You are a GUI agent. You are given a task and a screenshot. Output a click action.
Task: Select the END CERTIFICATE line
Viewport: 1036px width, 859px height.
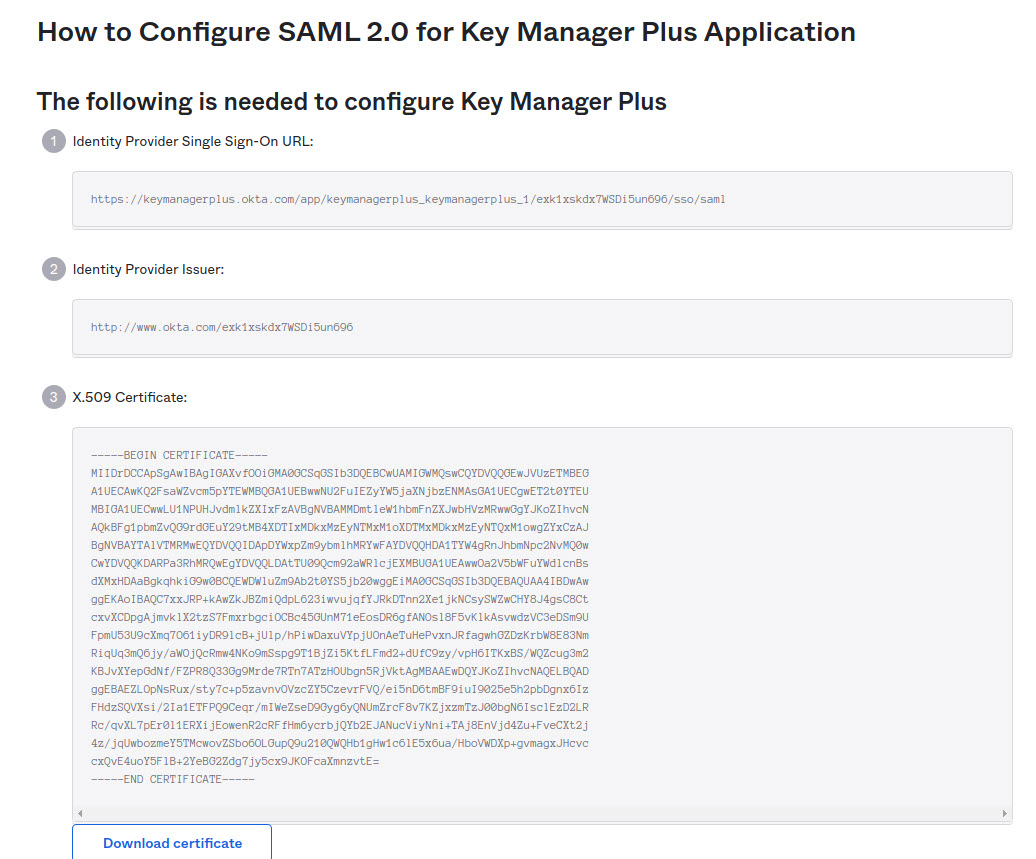(x=172, y=779)
